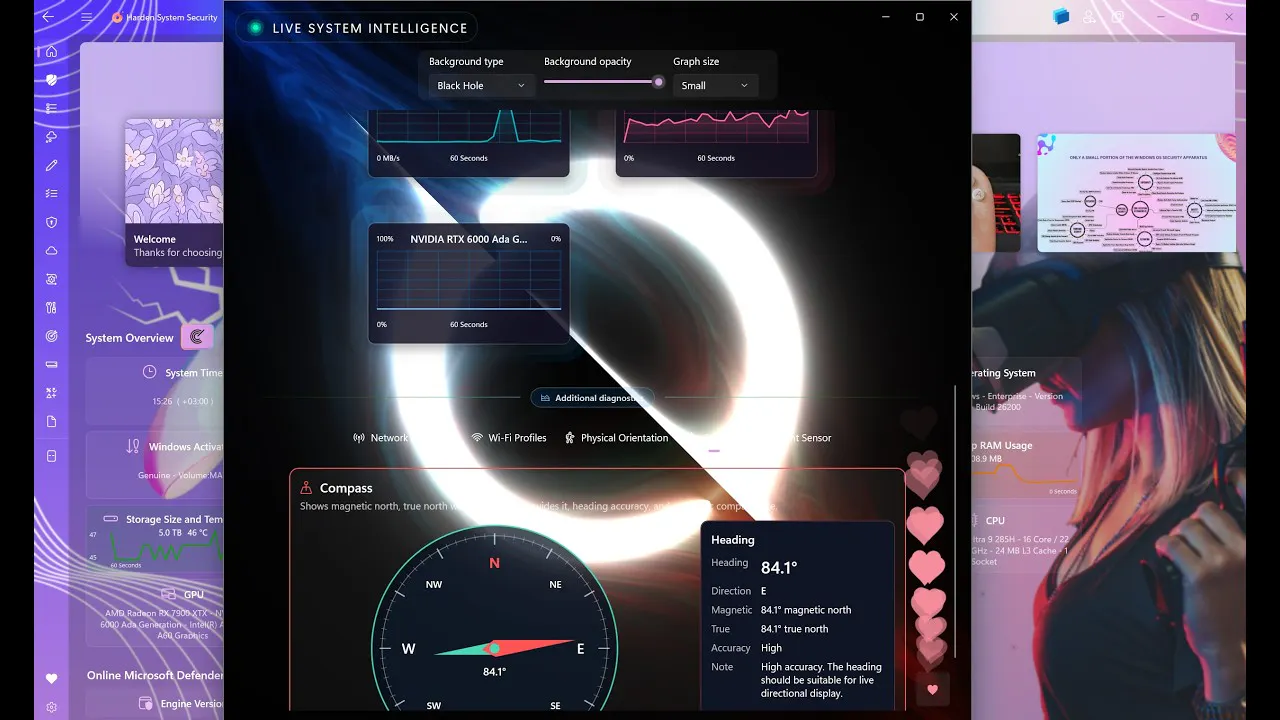Viewport: 1280px width, 720px height.
Task: Open Home in Harden System Security sidebar
Action: pyautogui.click(x=51, y=51)
